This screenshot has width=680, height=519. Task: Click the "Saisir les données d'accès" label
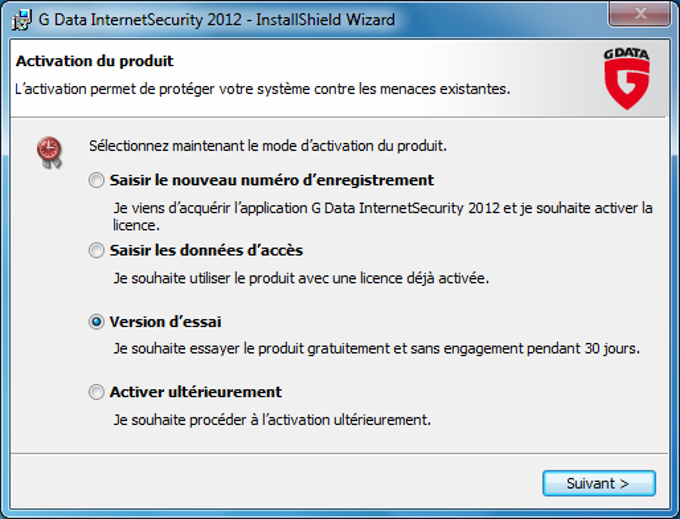(x=206, y=250)
